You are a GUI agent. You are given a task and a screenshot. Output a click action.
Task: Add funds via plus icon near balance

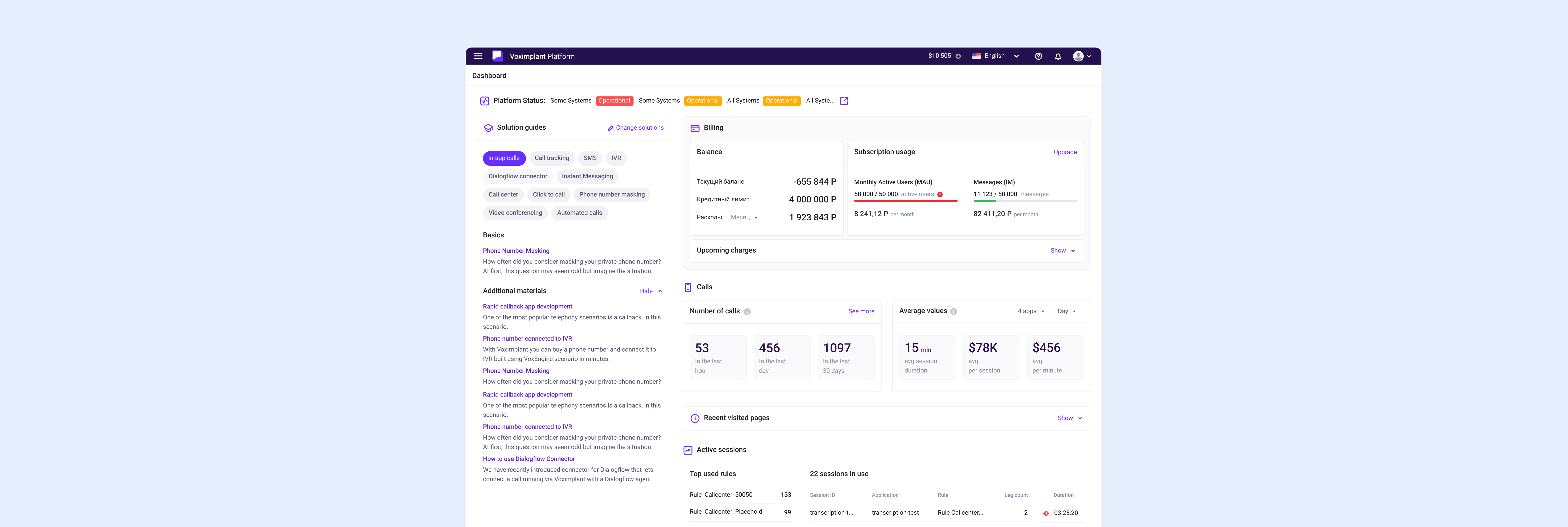click(958, 56)
